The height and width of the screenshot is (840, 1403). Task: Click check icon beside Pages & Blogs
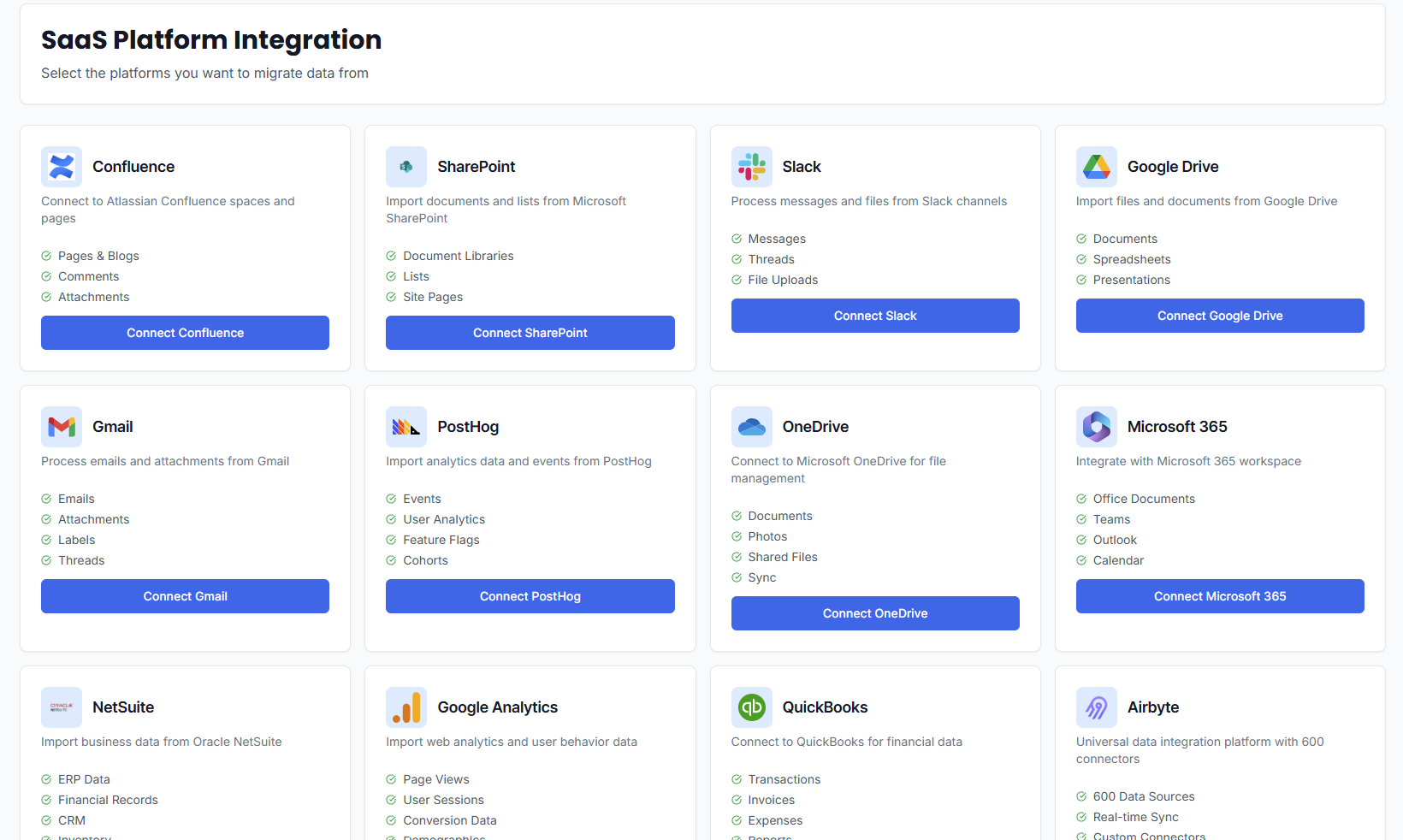coord(46,256)
